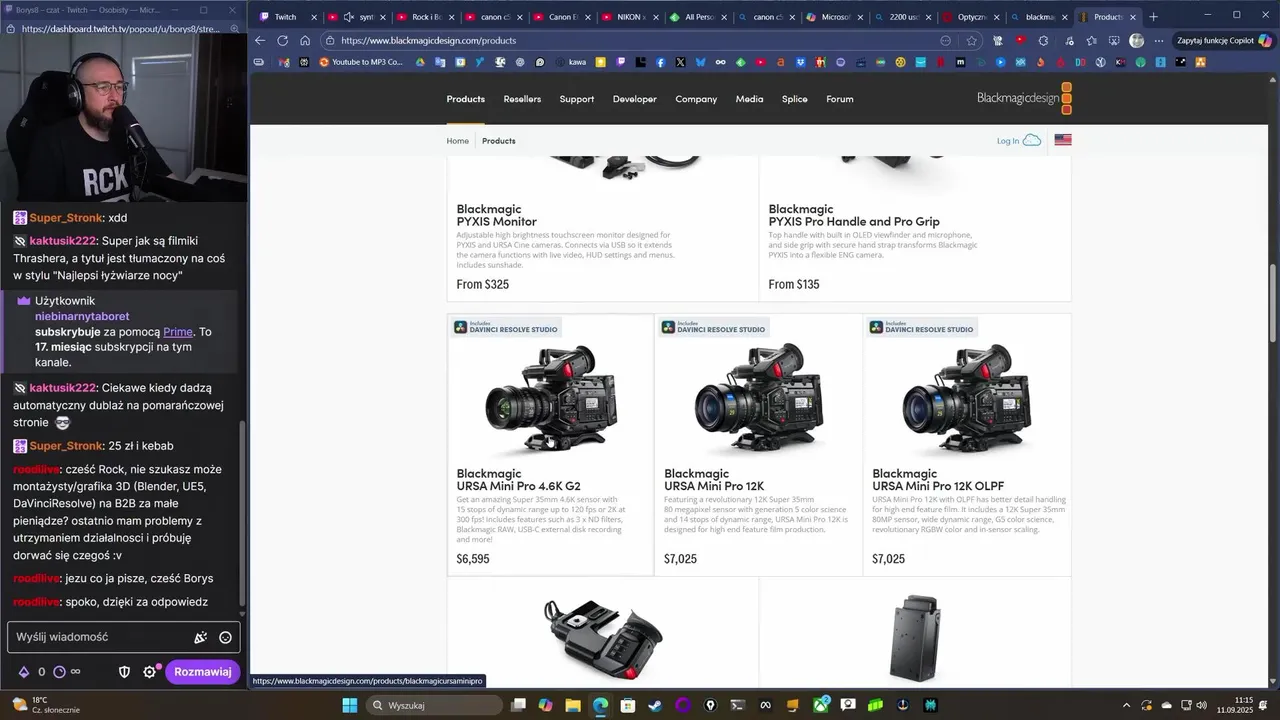Open the Developer menu item
The height and width of the screenshot is (720, 1280).
(x=635, y=99)
